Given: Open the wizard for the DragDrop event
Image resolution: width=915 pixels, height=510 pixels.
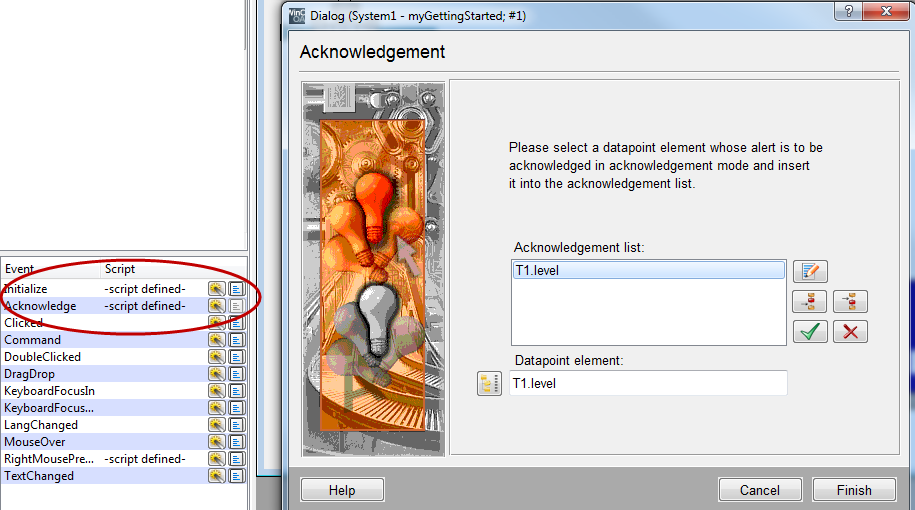Looking at the screenshot, I should (216, 373).
